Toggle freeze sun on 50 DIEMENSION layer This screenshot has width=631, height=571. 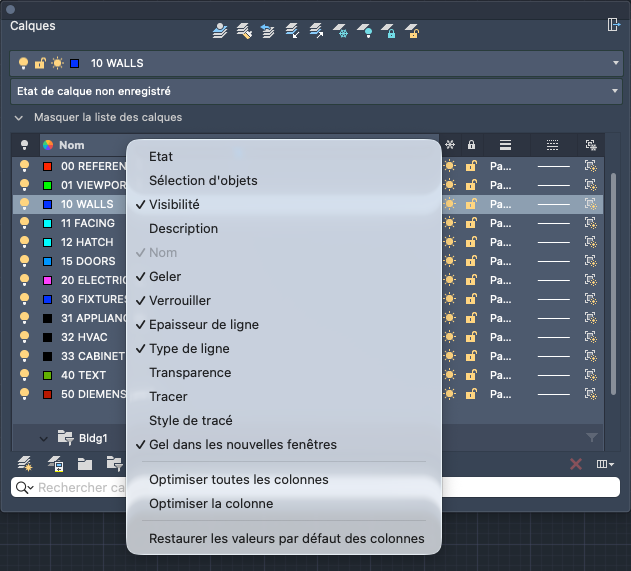[450, 394]
